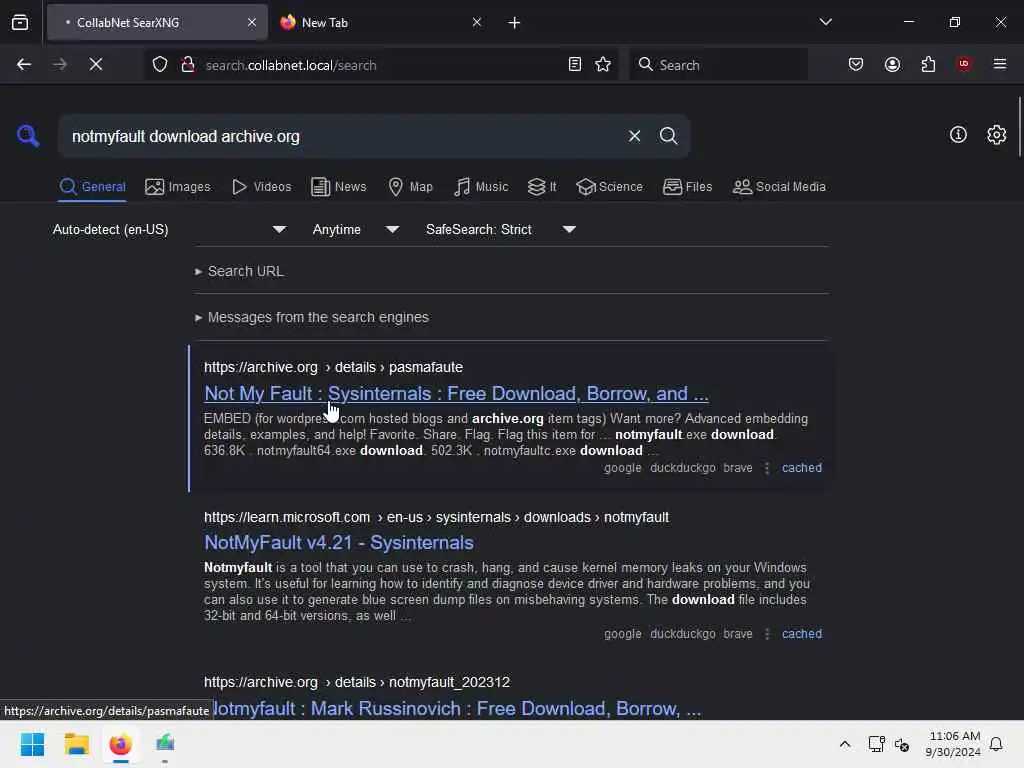
Task: Click the Firefox Search box
Action: point(718,64)
